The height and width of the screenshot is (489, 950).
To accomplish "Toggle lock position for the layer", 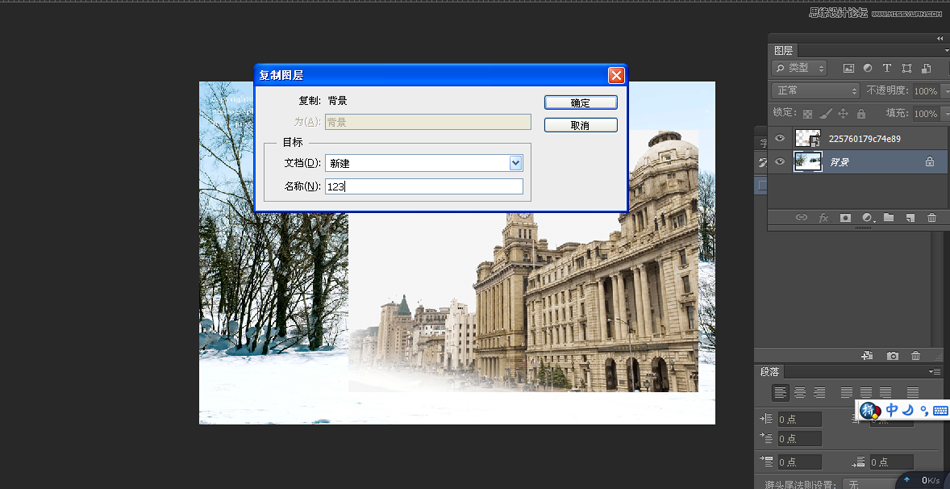I will pyautogui.click(x=843, y=114).
